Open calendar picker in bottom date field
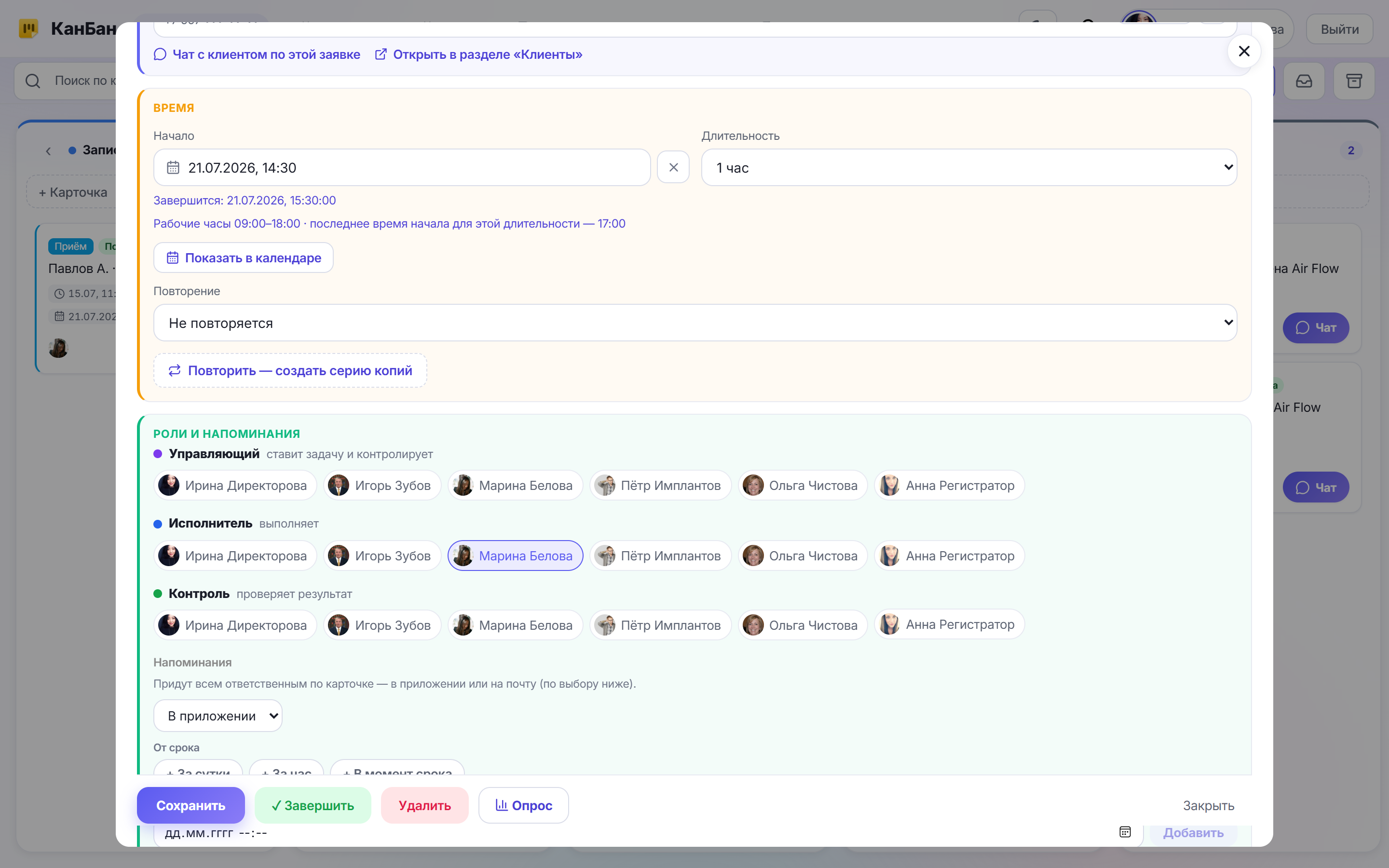This screenshot has height=868, width=1389. click(x=1124, y=832)
